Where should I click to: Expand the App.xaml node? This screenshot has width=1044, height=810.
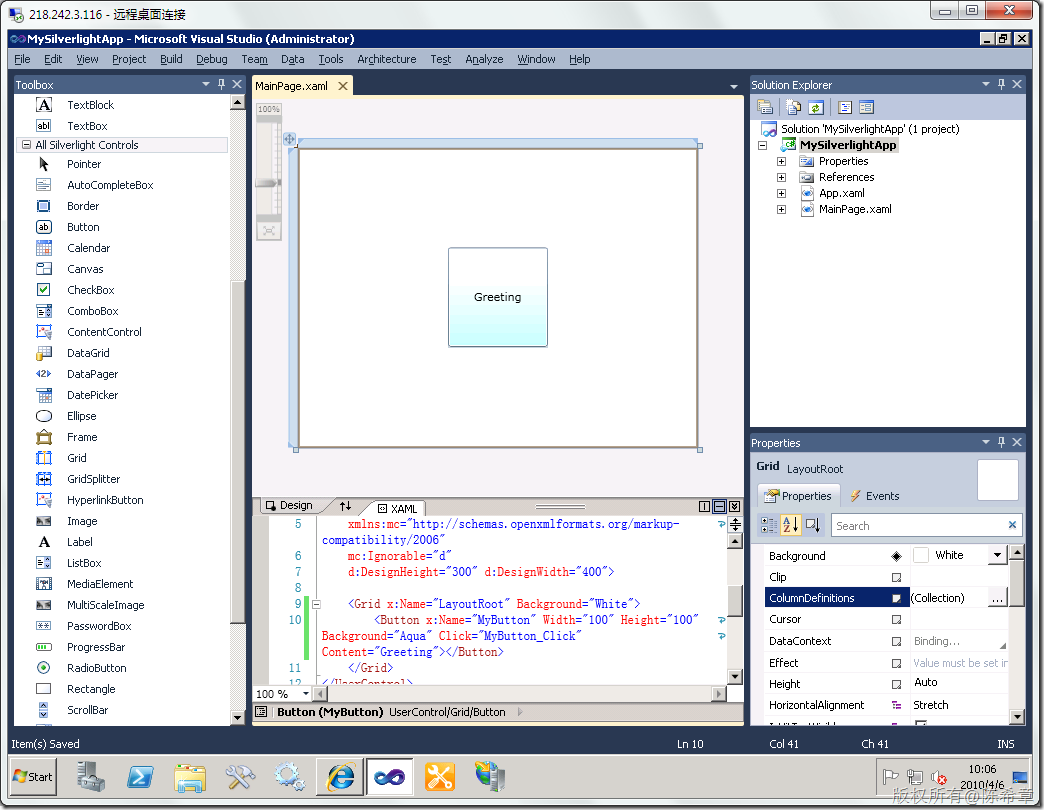pos(782,193)
